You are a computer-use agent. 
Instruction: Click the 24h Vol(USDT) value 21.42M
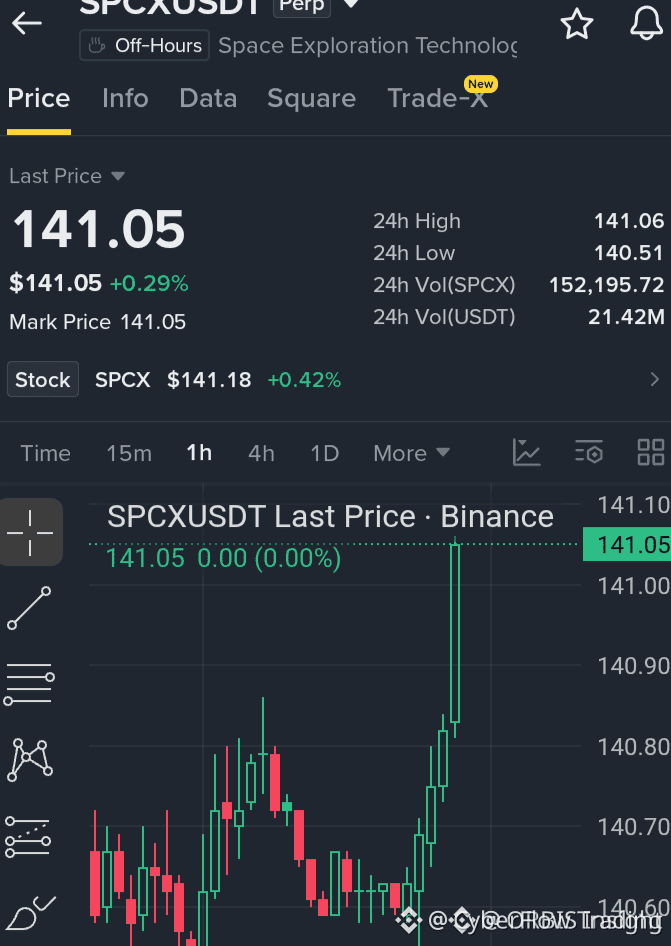626,317
